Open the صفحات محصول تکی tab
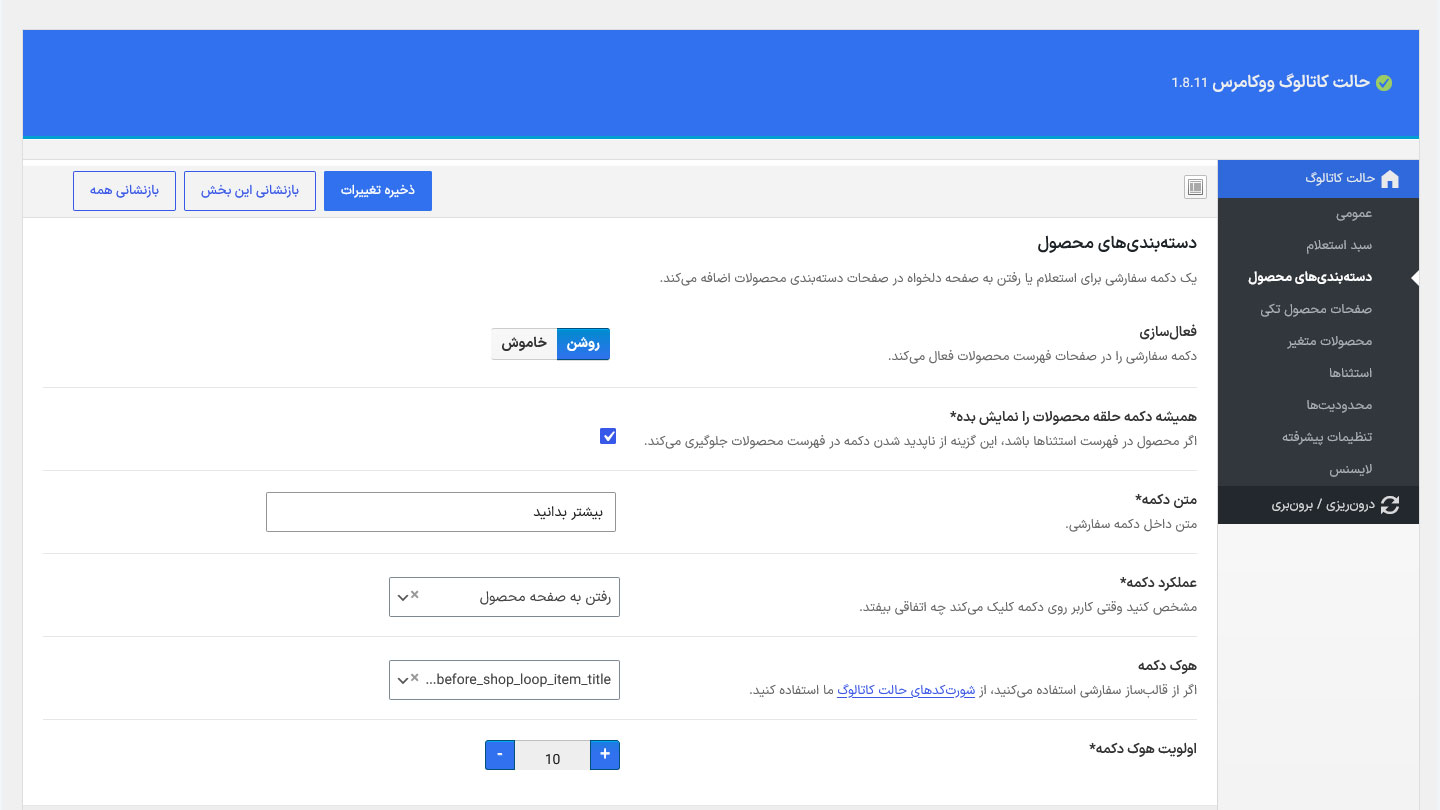This screenshot has height=810, width=1440. 1316,310
